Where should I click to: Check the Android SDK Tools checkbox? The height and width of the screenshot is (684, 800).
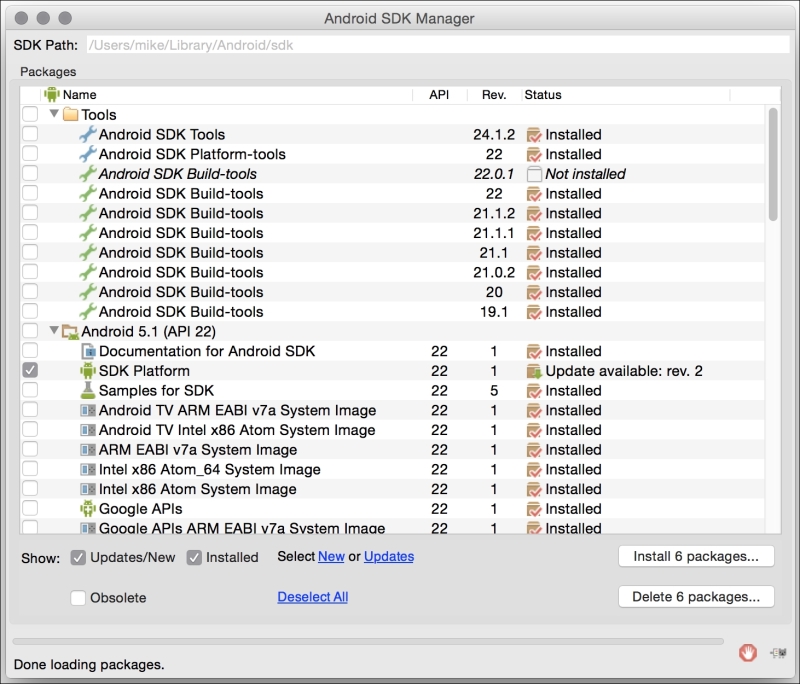[30, 134]
